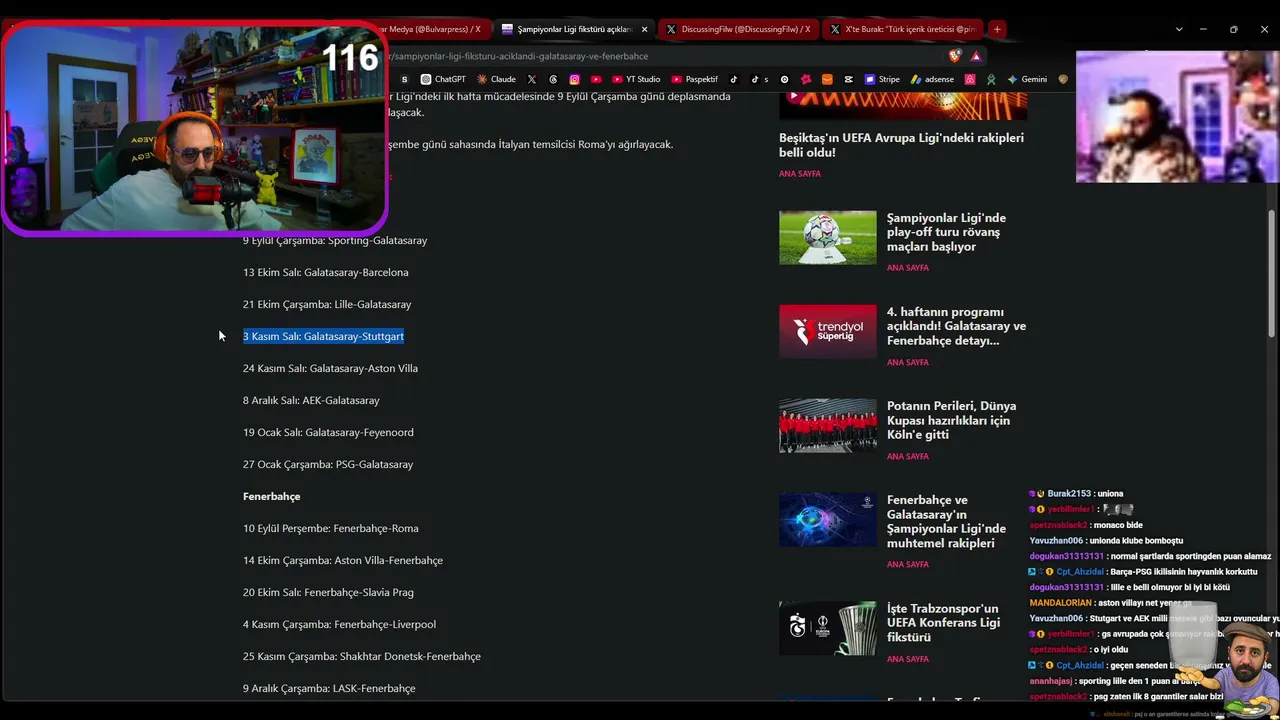
Task: Click the Trabzonspor Conference League thumbnail
Action: pos(827,628)
